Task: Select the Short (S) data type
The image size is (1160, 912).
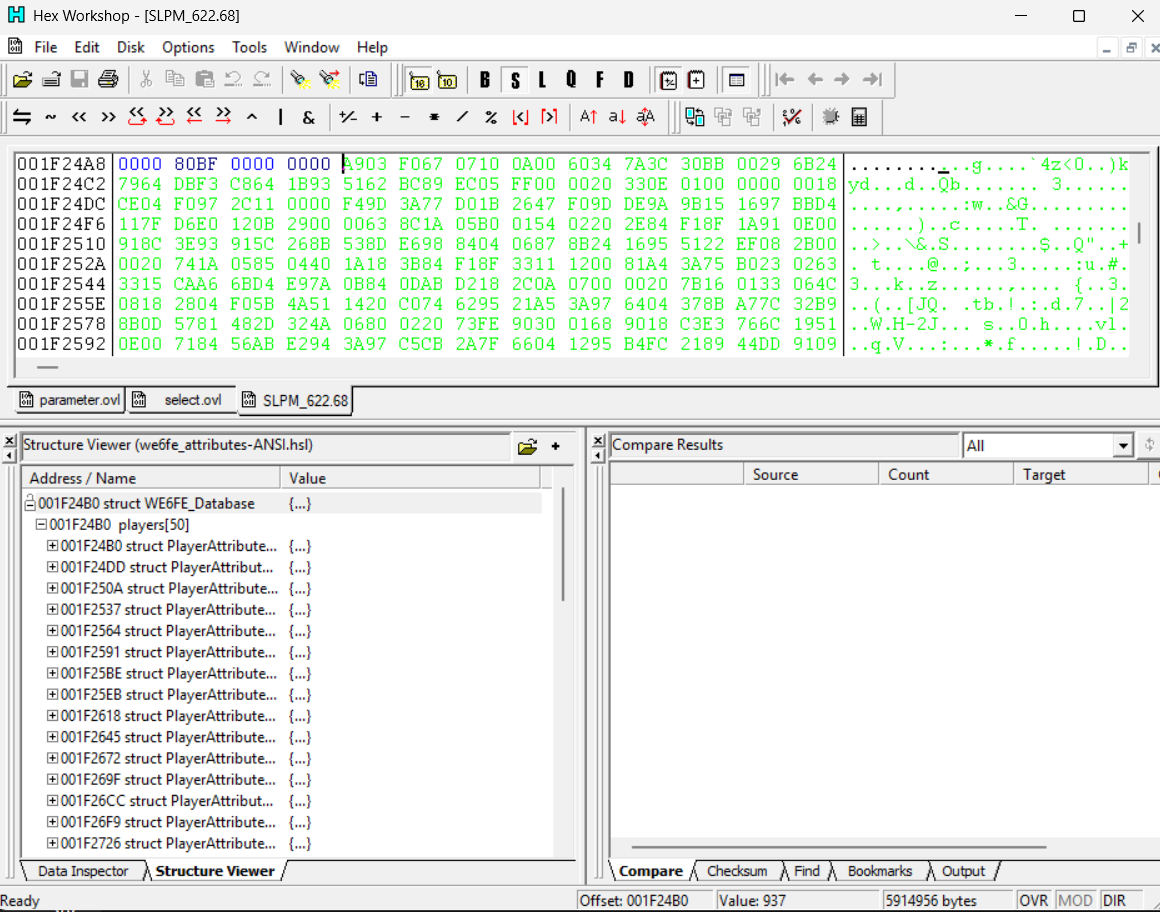Action: [515, 80]
